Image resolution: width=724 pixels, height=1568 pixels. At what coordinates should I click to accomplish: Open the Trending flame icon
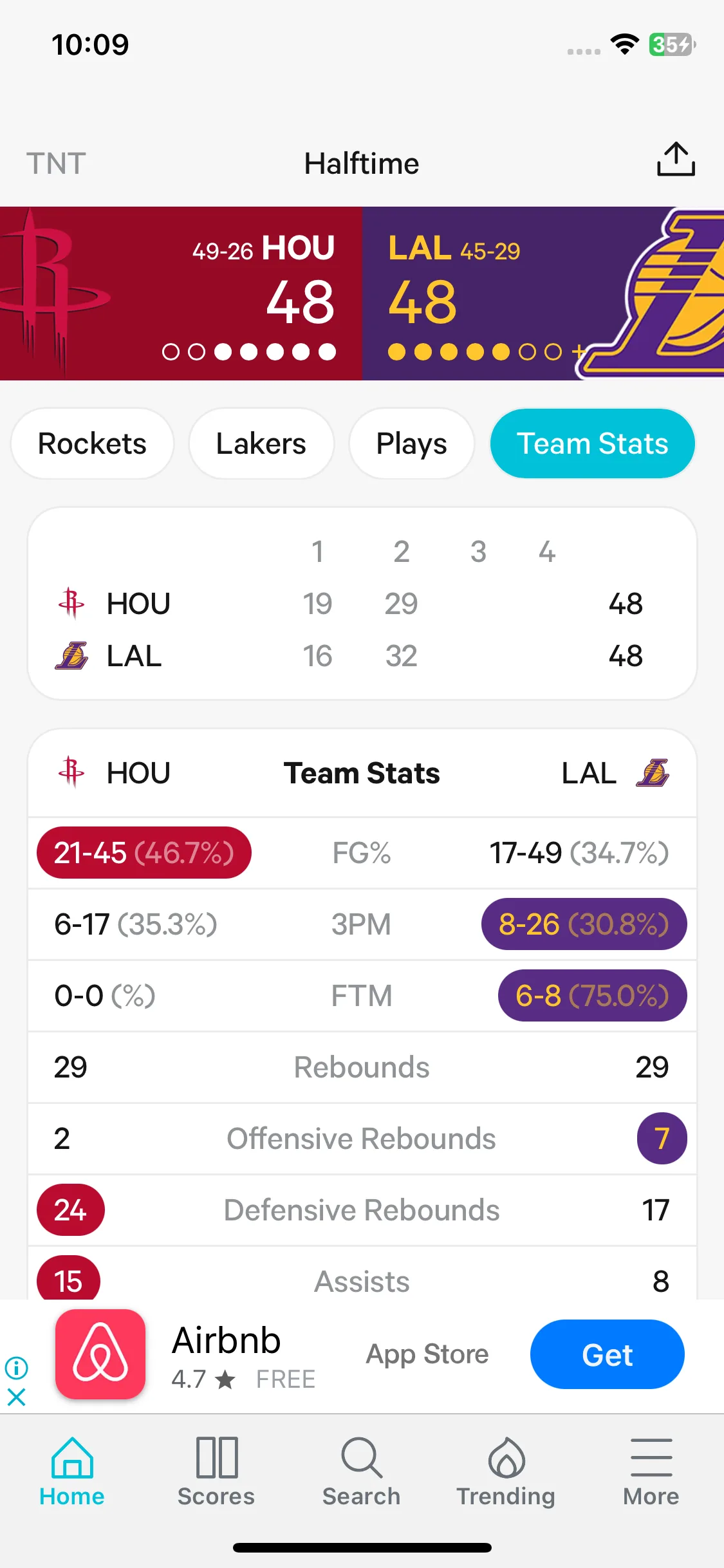pos(506,1457)
